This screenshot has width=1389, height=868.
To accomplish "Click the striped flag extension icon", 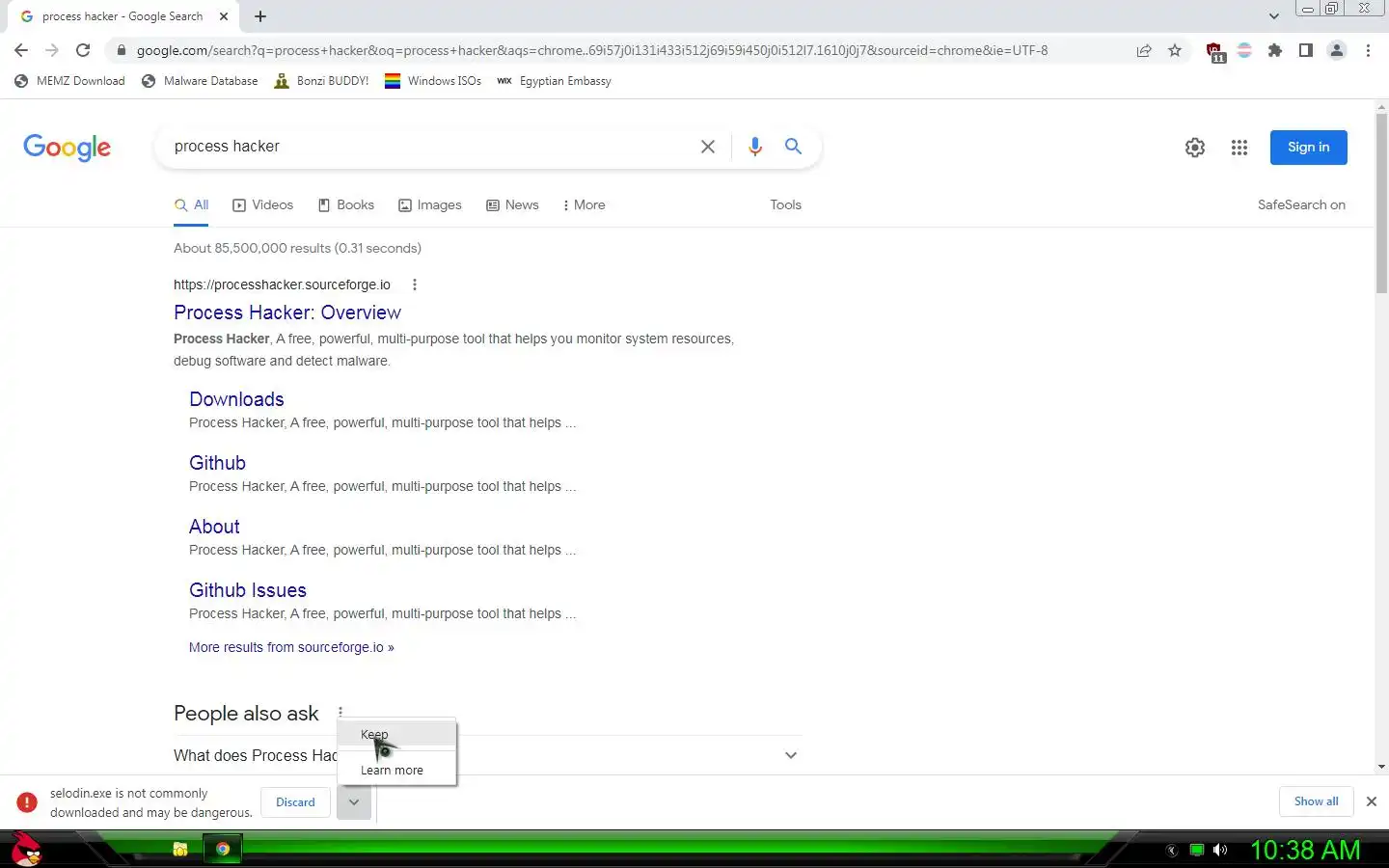I will point(1244,50).
